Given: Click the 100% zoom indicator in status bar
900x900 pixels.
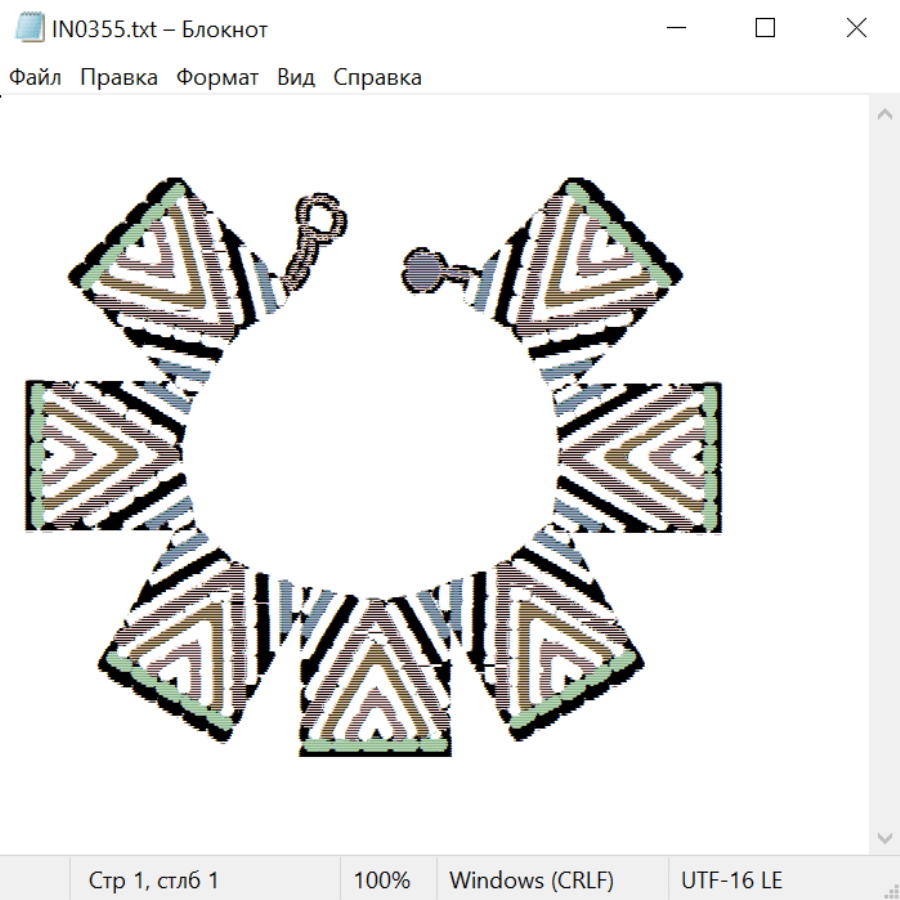Looking at the screenshot, I should coord(382,880).
